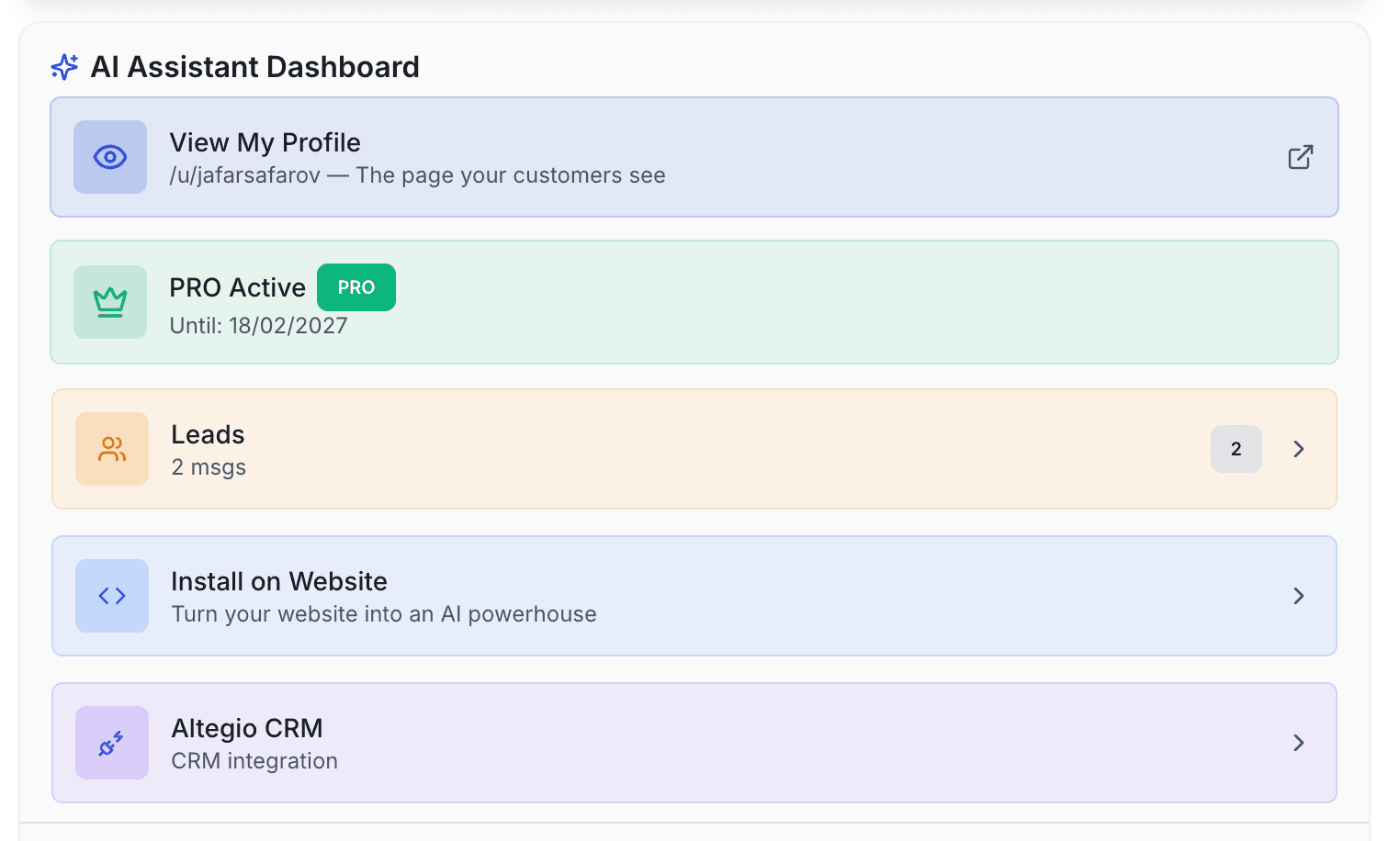Click the AI Assistant Dashboard heading
The image size is (1400, 841).
coord(254,67)
